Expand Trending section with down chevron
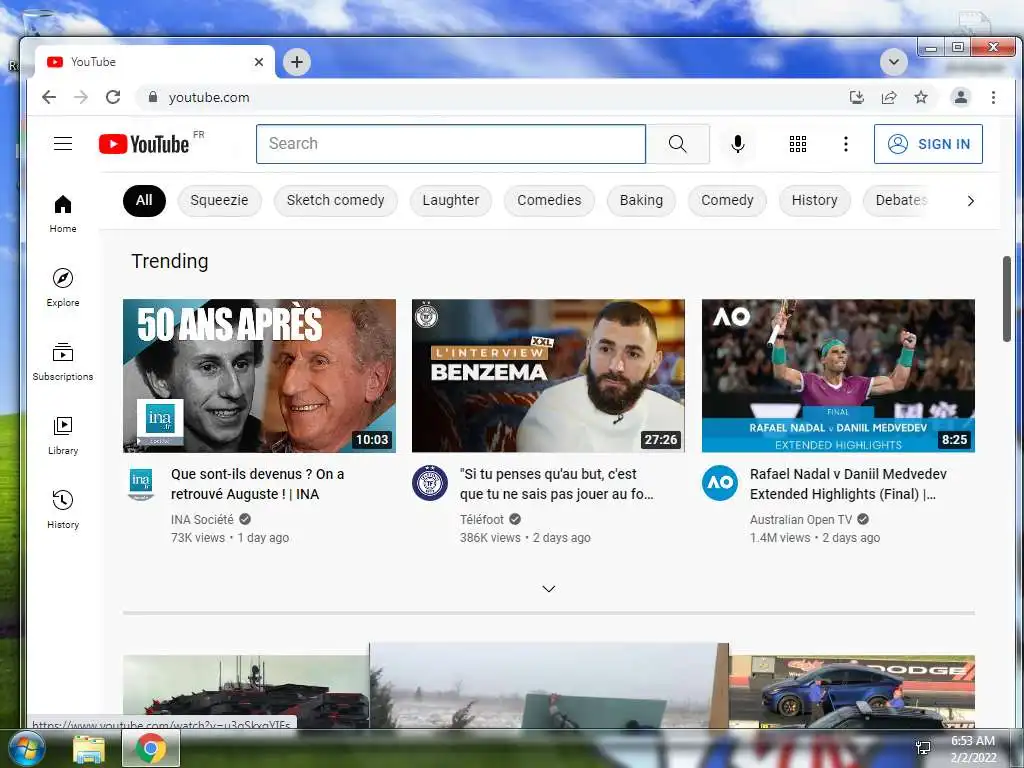This screenshot has height=768, width=1024. click(549, 589)
